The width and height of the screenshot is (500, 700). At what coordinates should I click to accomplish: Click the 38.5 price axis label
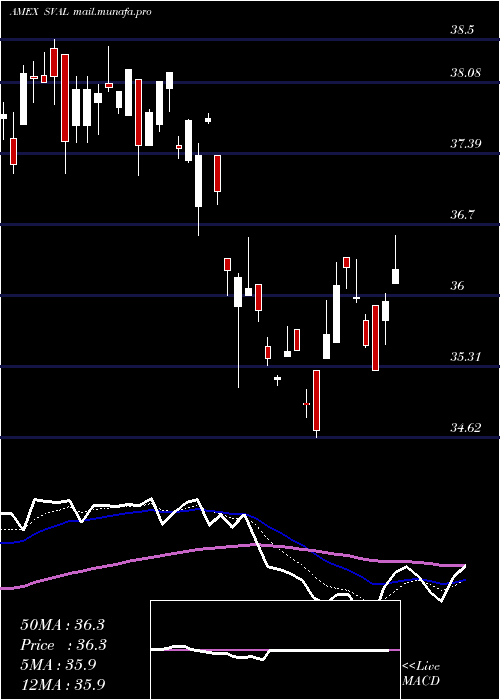click(x=462, y=30)
